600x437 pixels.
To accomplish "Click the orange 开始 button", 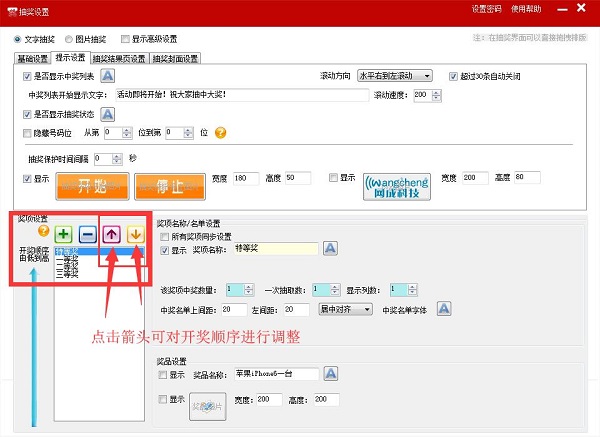I will point(92,185).
